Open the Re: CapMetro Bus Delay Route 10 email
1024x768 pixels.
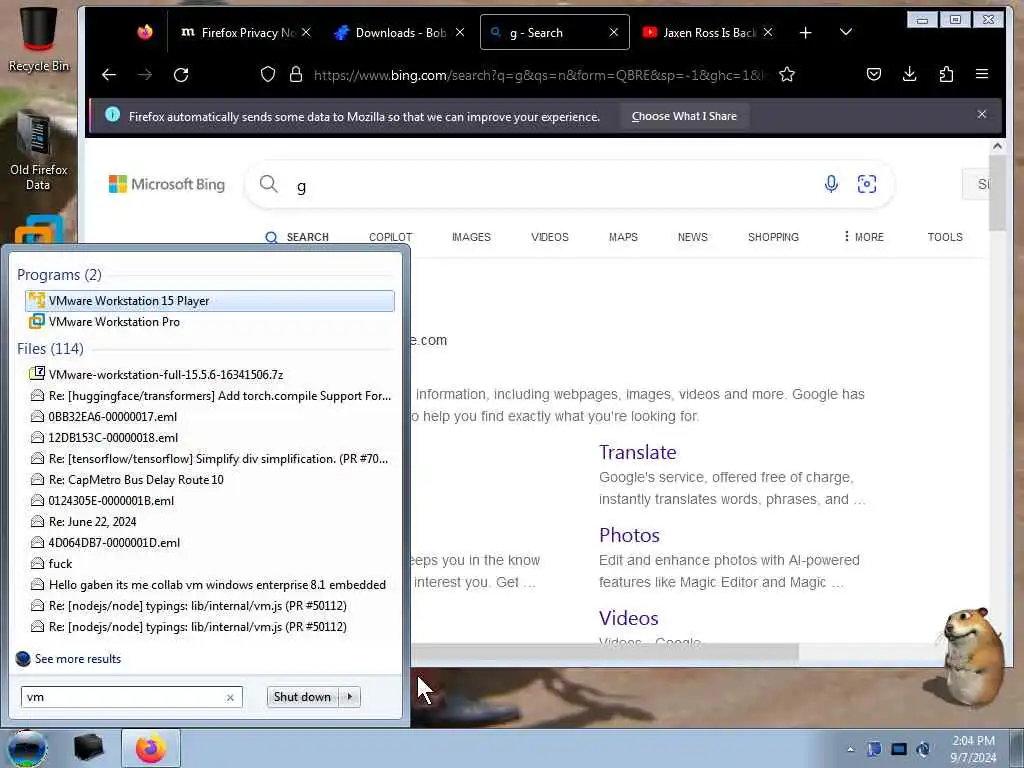[210, 479]
